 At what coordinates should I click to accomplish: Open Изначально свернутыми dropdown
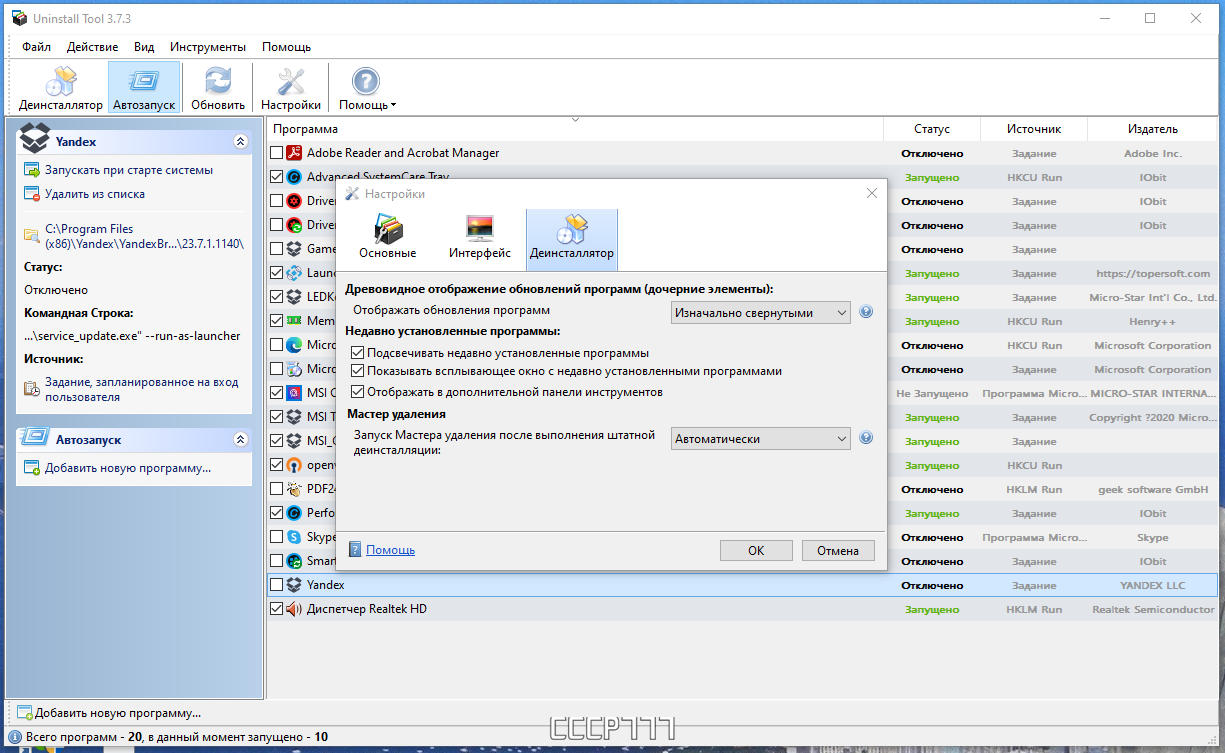[x=760, y=313]
